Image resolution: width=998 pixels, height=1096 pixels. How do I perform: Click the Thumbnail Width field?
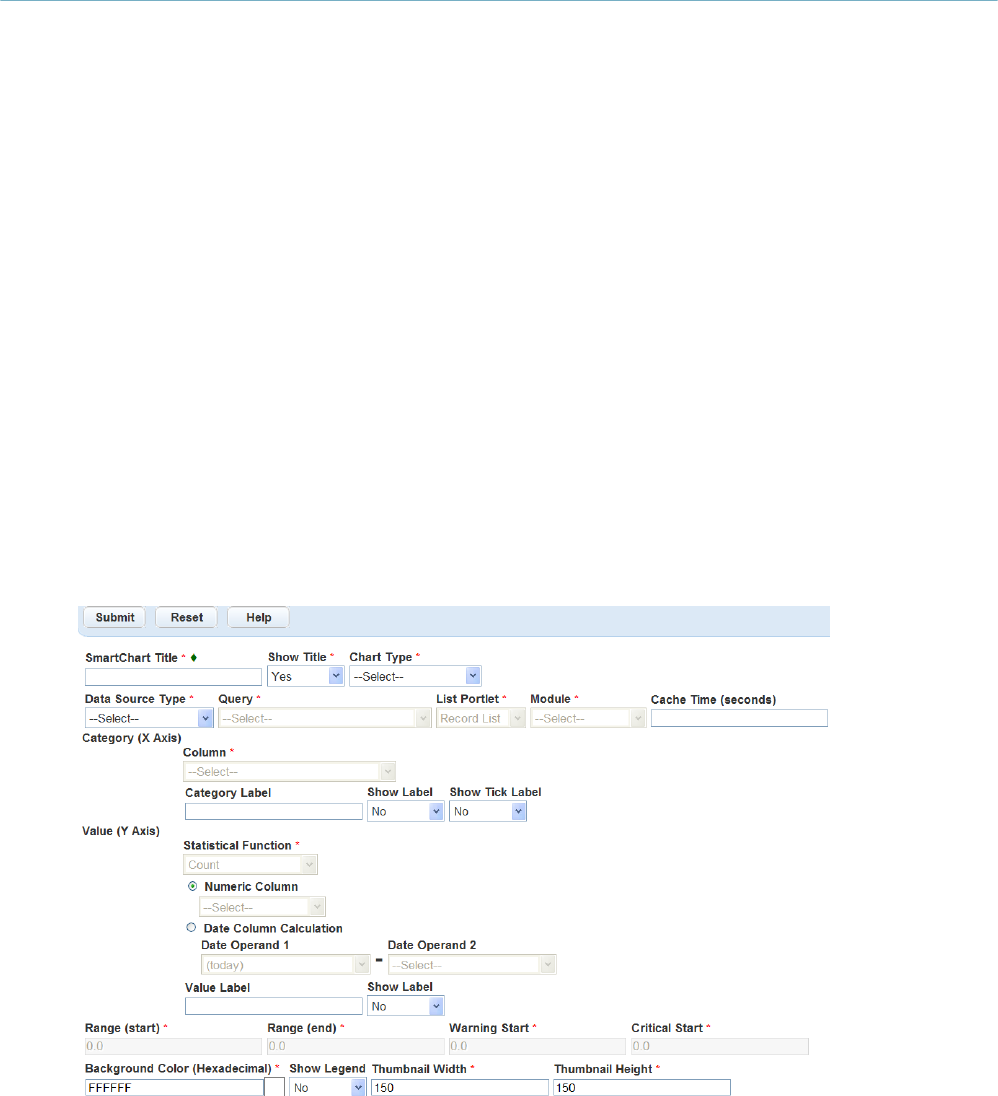tap(460, 1088)
